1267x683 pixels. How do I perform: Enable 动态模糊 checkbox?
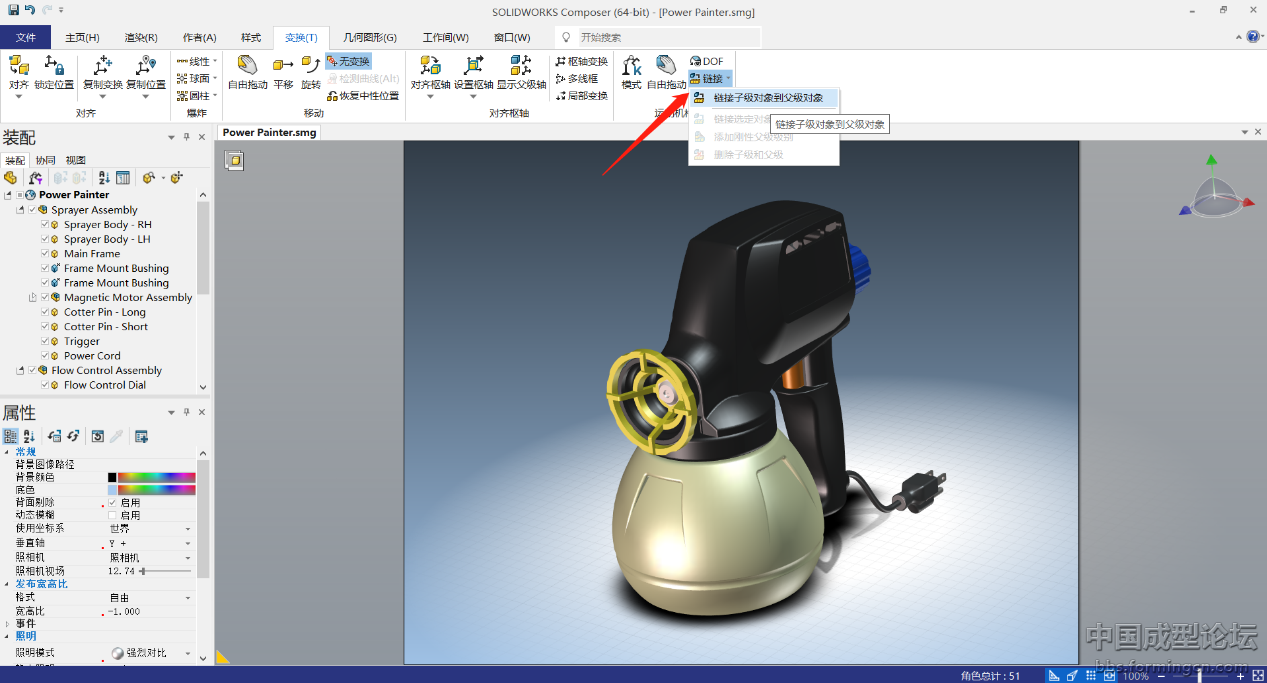113,515
